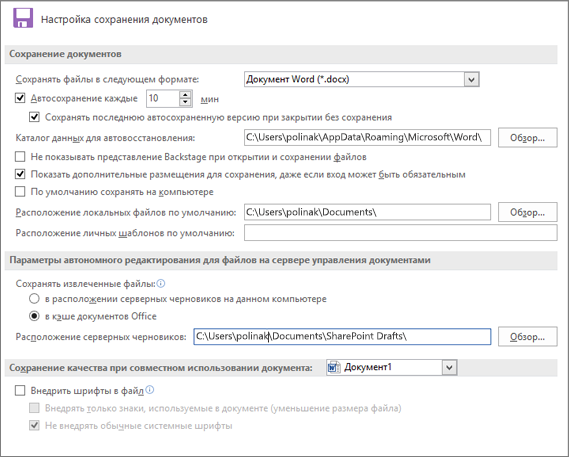Click the empty personal templates location field

point(400,233)
